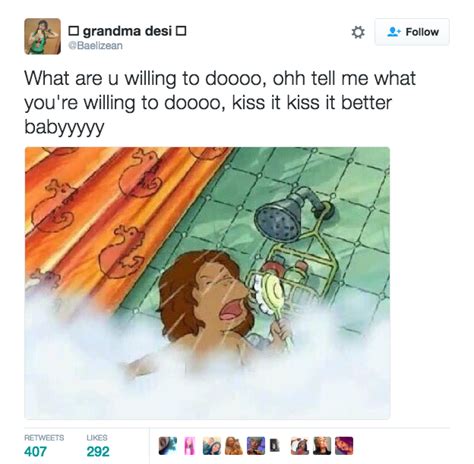Viewport: 474px width, 464px height.
Task: View the 292 likes count
Action: 98,452
